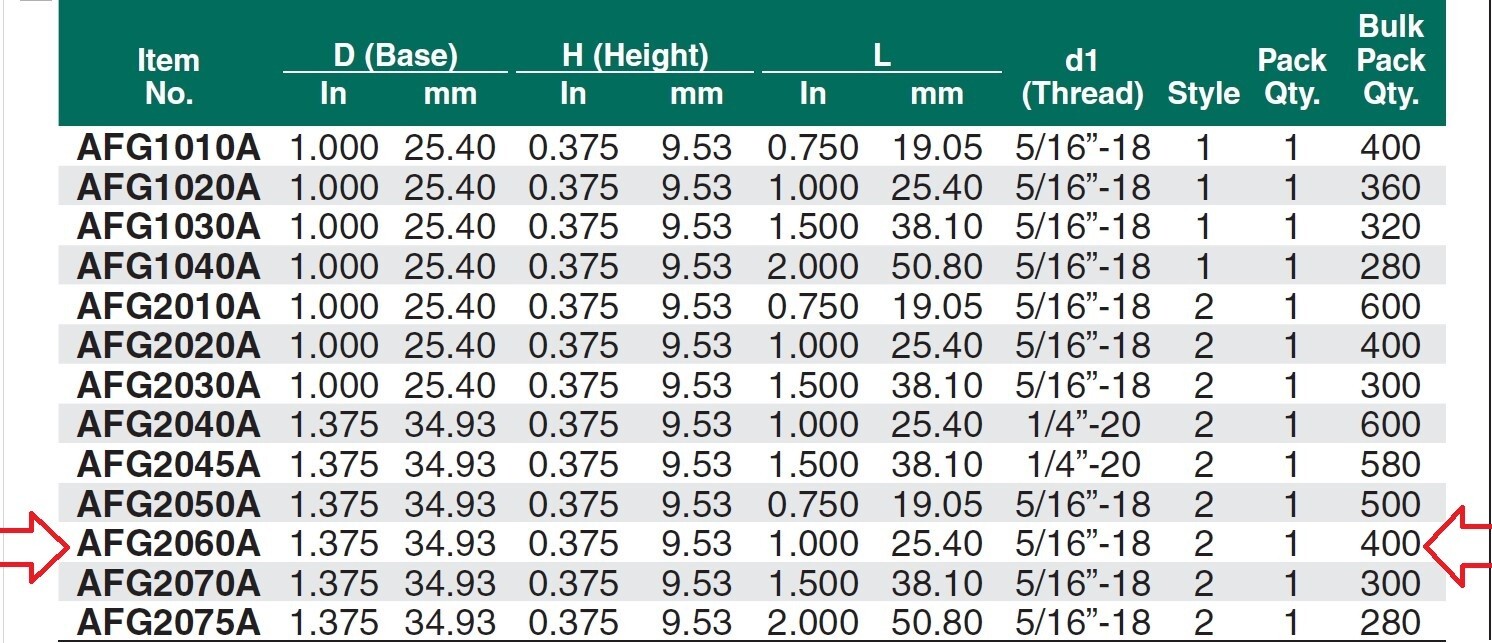Click bulk quantity 580 in AFG2045A row
This screenshot has height=643, width=1492.
[1390, 464]
